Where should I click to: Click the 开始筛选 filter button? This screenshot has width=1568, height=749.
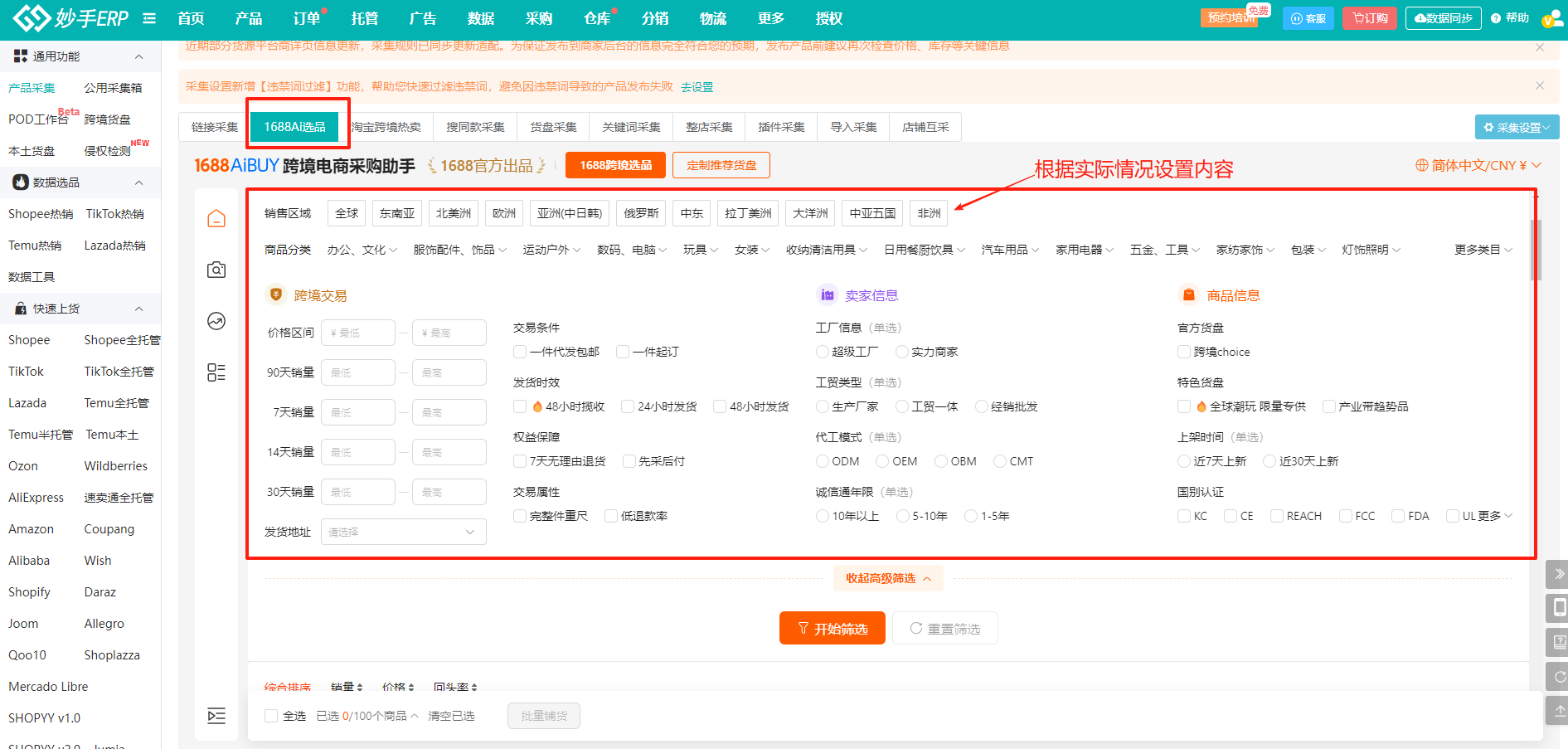(x=832, y=628)
